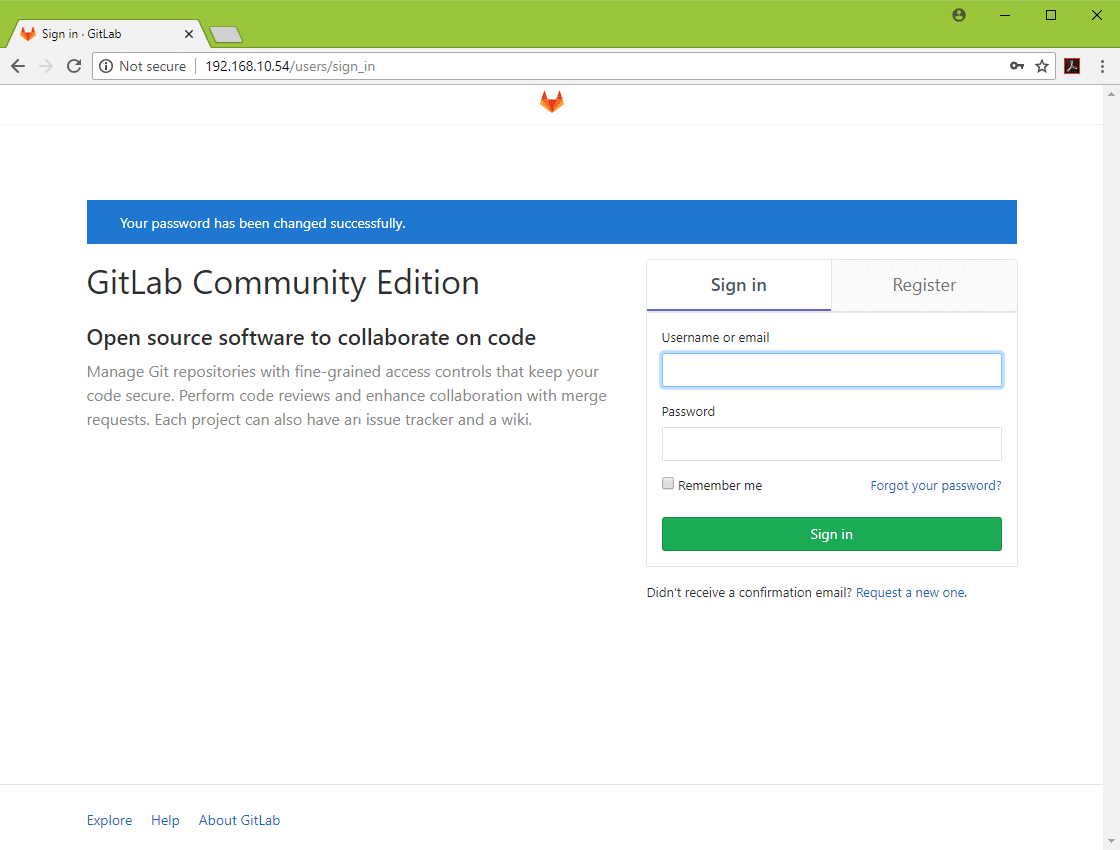
Task: Click the green Sign in button
Action: pyautogui.click(x=831, y=534)
